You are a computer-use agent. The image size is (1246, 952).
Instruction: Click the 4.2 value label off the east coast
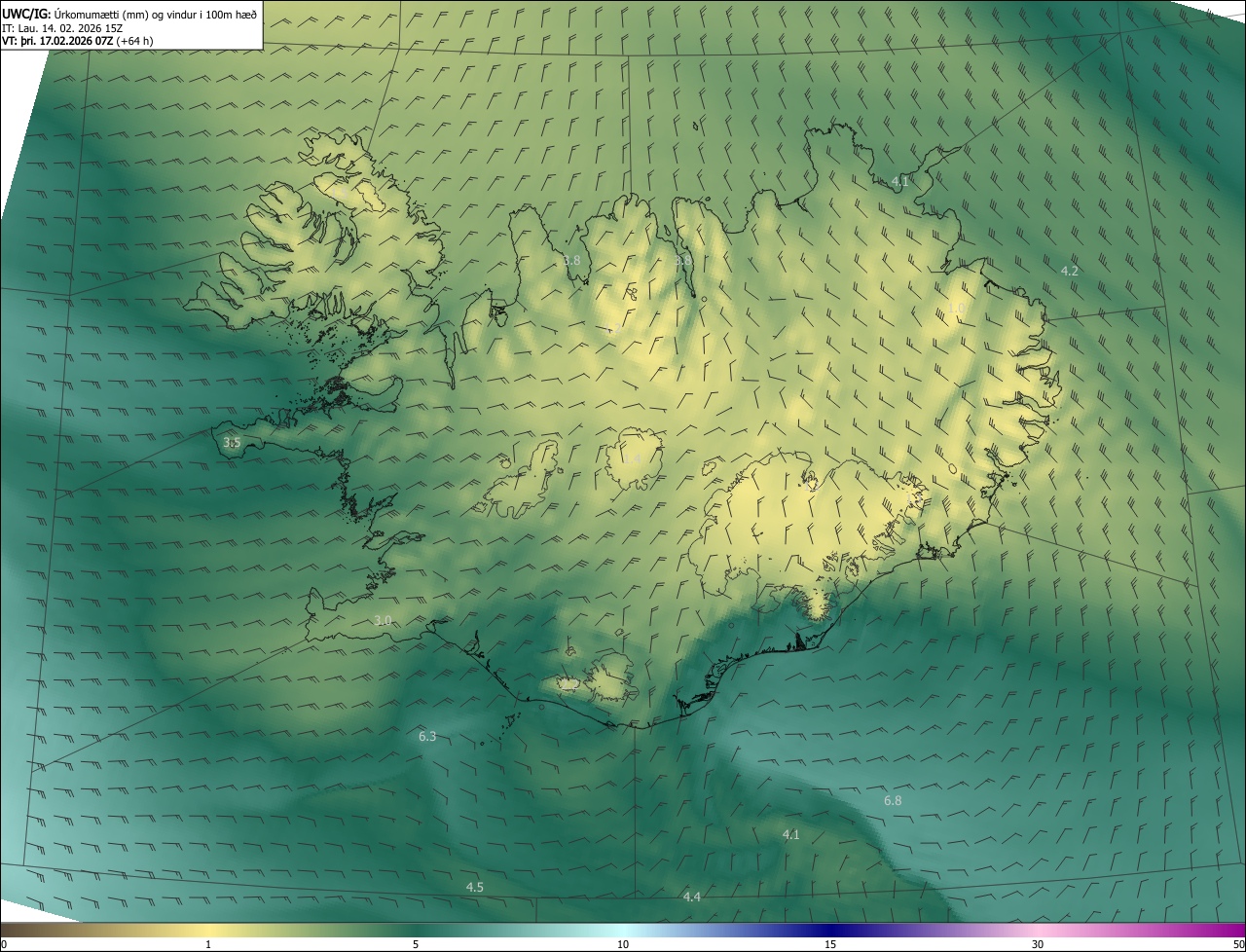1069,271
